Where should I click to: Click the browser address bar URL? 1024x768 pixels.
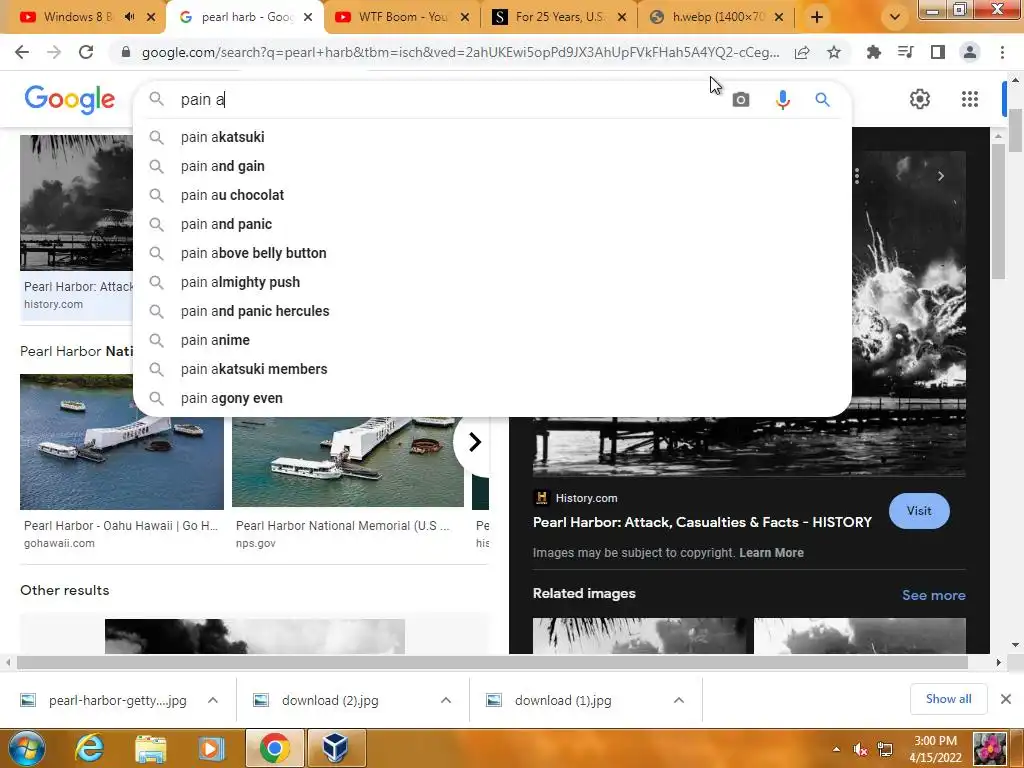tap(460, 52)
